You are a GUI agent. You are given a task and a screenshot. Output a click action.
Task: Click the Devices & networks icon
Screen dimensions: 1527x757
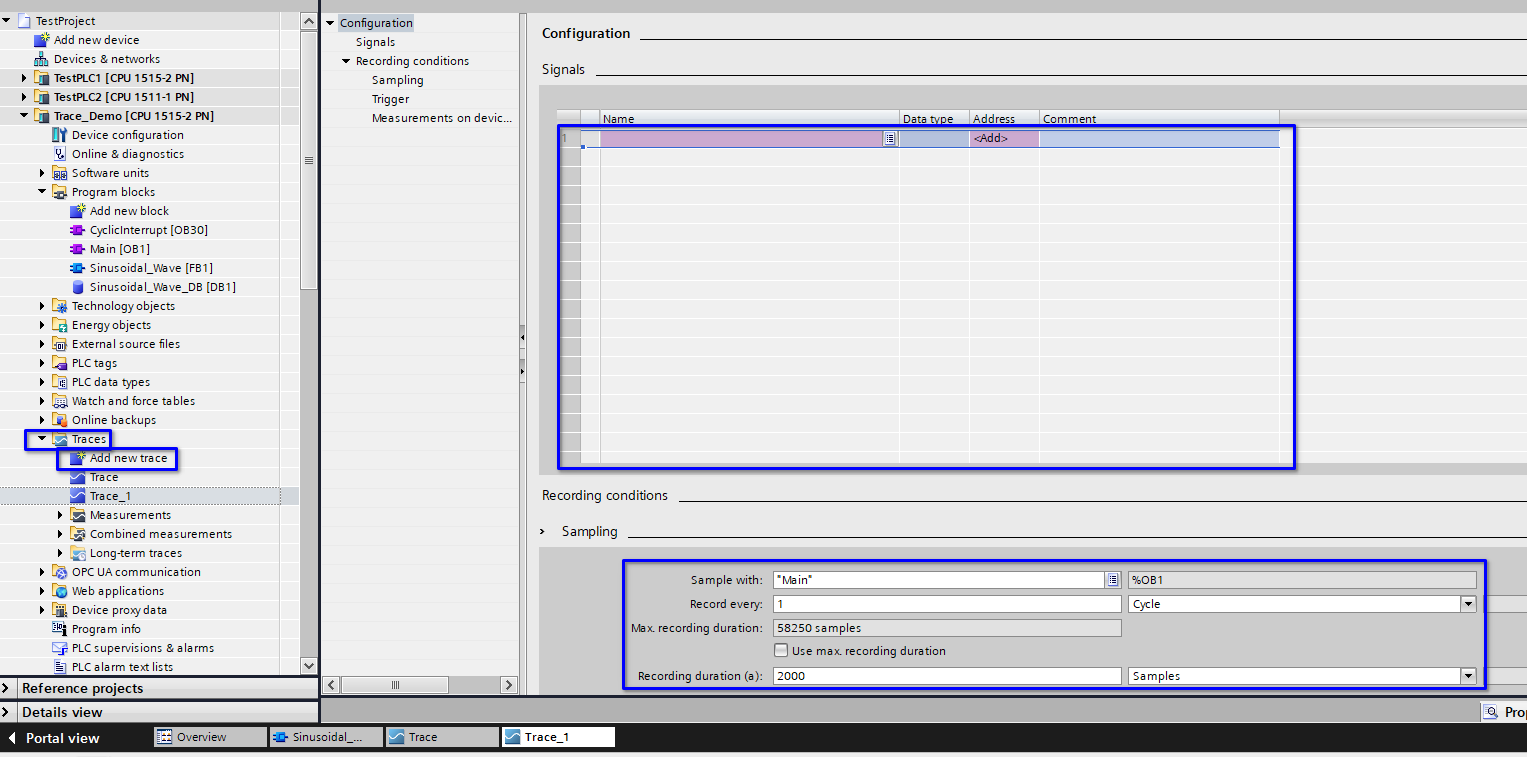pos(41,59)
